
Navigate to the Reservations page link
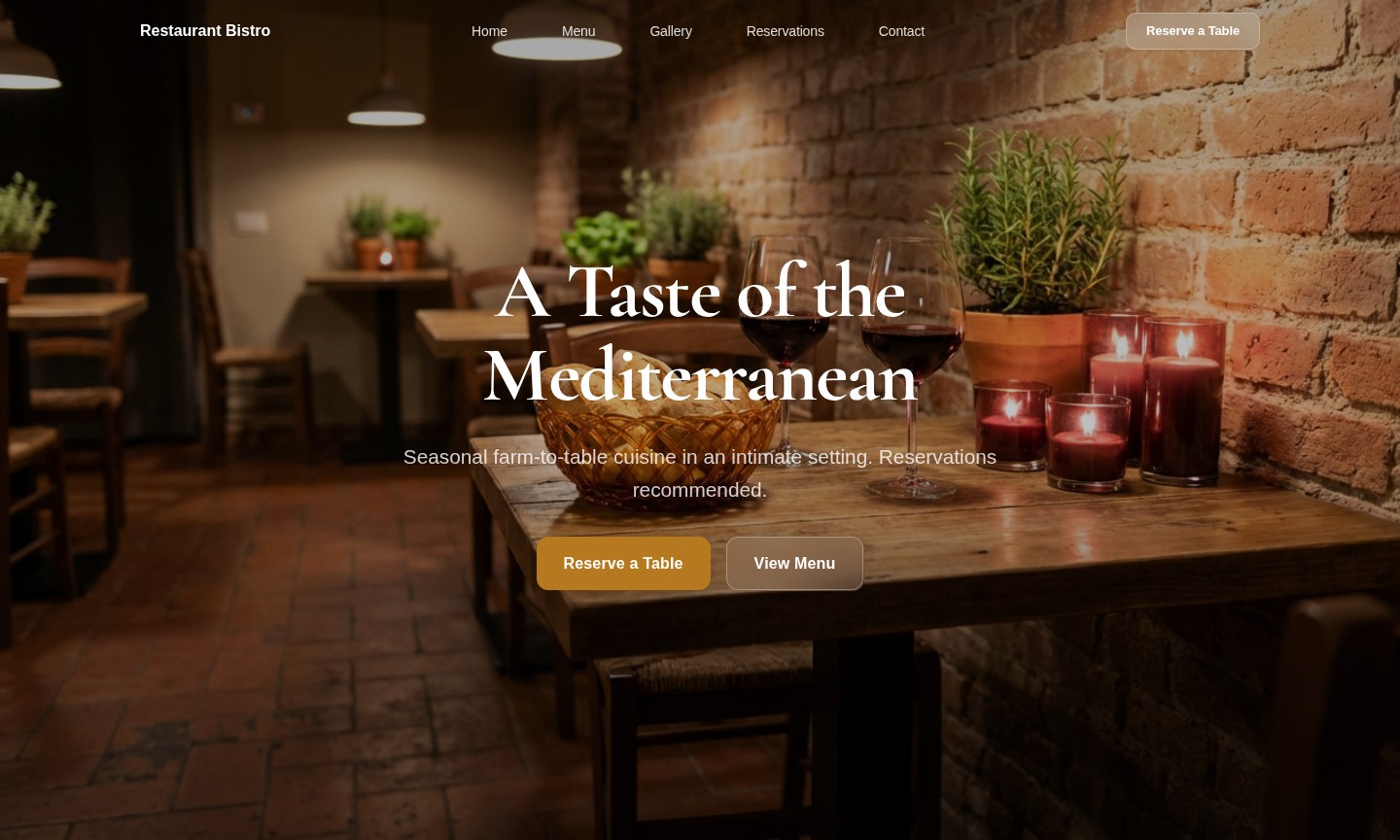click(x=786, y=31)
